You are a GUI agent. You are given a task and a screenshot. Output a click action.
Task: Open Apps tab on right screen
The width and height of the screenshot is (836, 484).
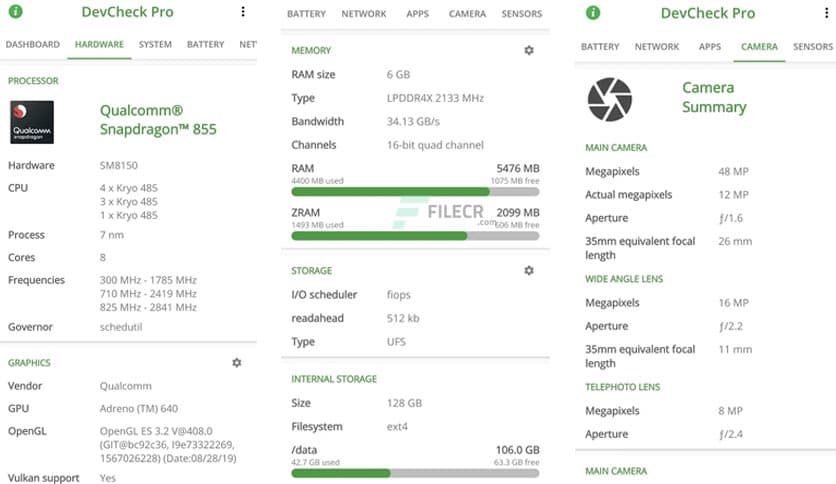pyautogui.click(x=710, y=47)
